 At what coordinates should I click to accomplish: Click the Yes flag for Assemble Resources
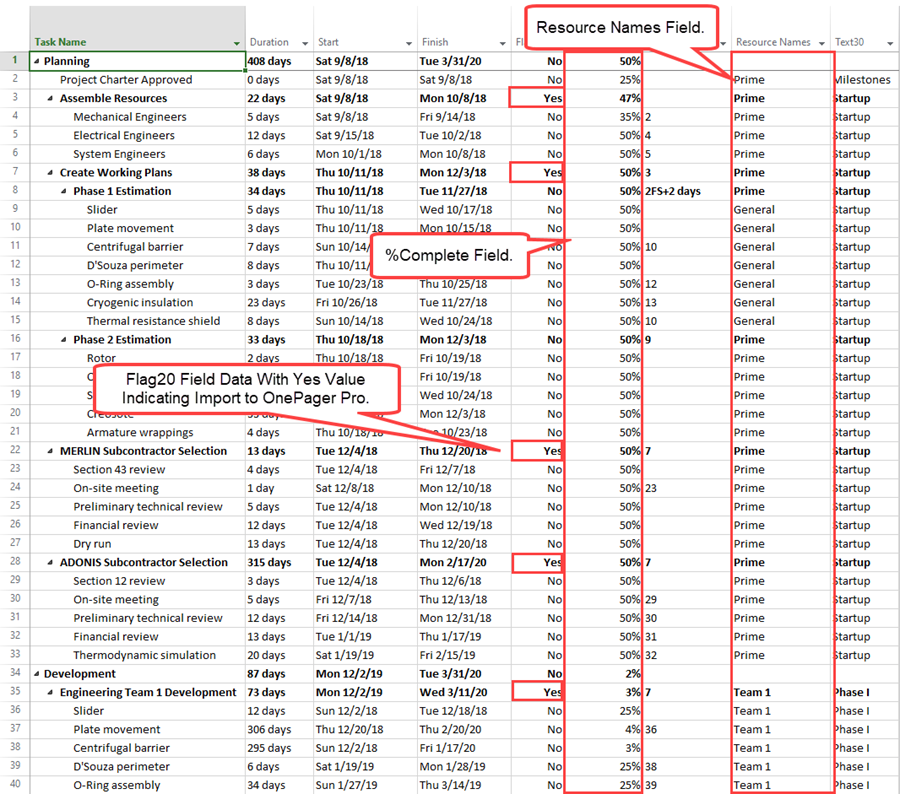tap(551, 98)
